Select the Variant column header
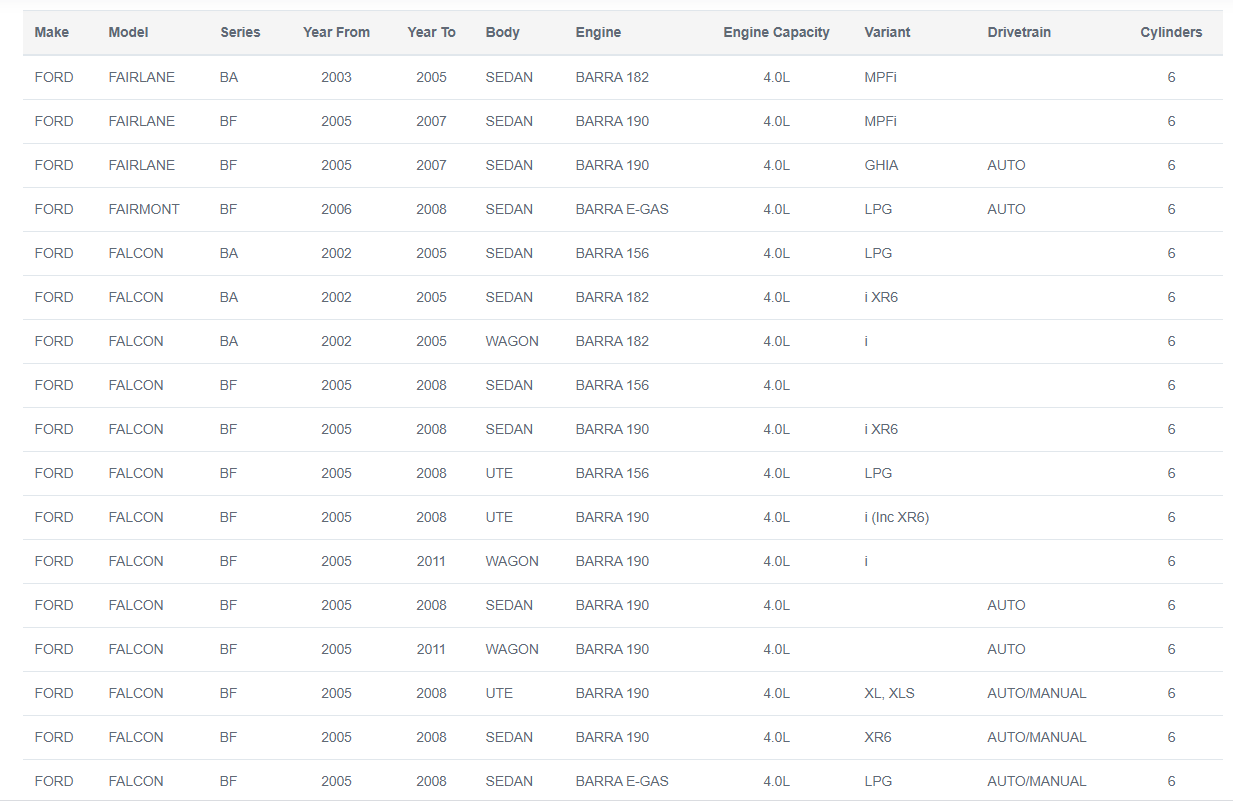This screenshot has width=1233, height=807. coord(887,32)
